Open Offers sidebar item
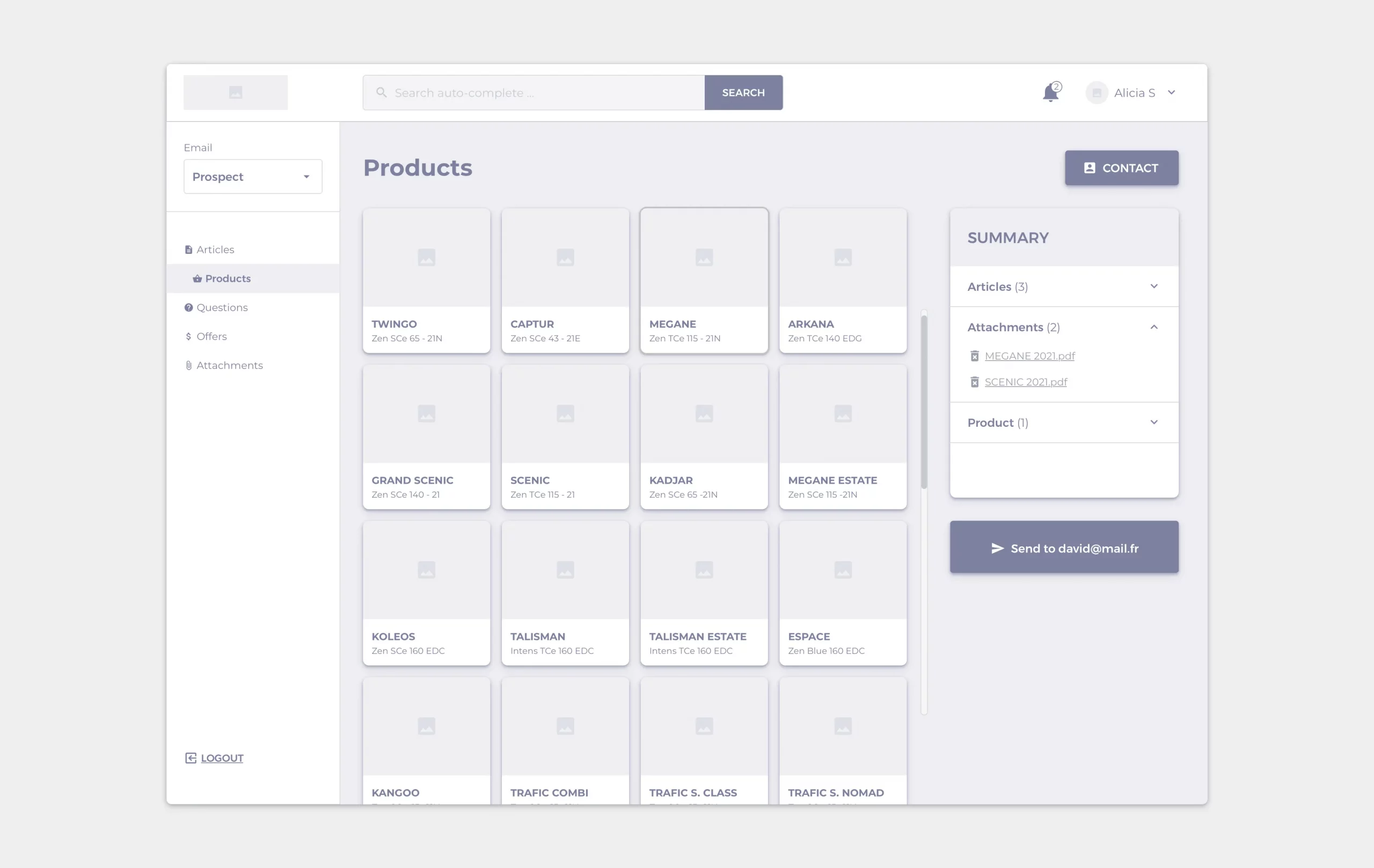The image size is (1374, 868). pyautogui.click(x=211, y=337)
